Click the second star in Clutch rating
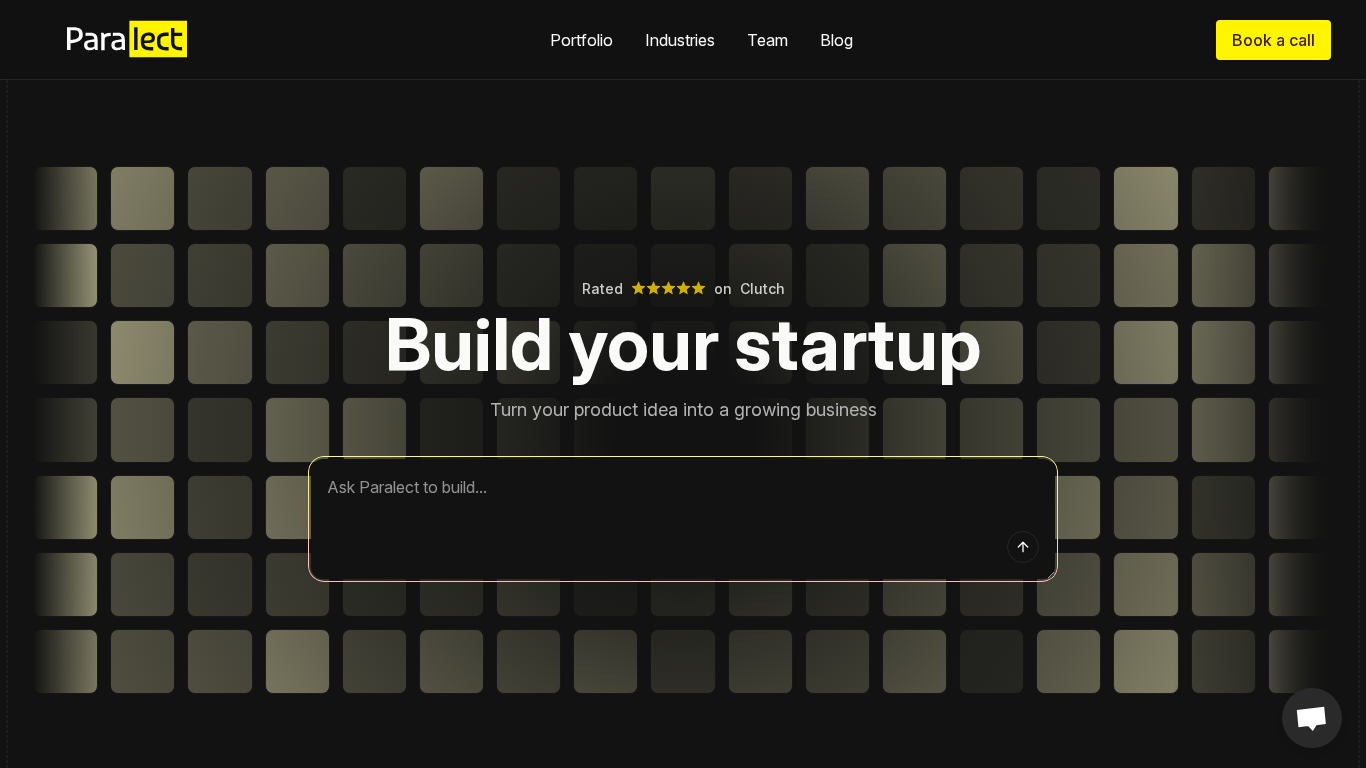Screen dimensions: 1366x768 pos(654,288)
